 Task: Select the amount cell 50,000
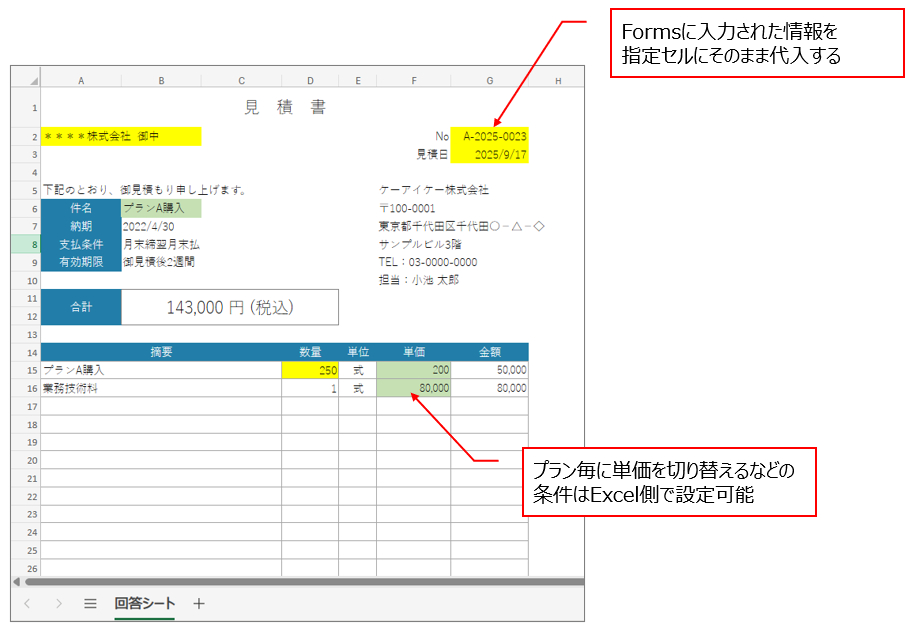[x=490, y=370]
